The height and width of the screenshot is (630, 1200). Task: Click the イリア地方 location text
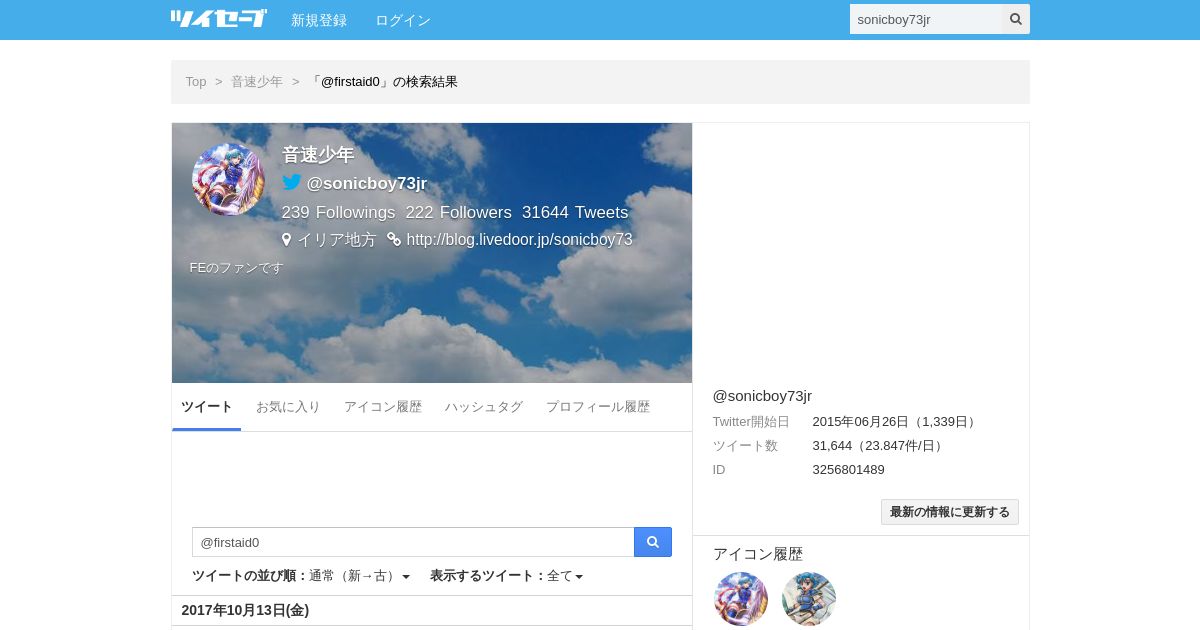(x=337, y=240)
